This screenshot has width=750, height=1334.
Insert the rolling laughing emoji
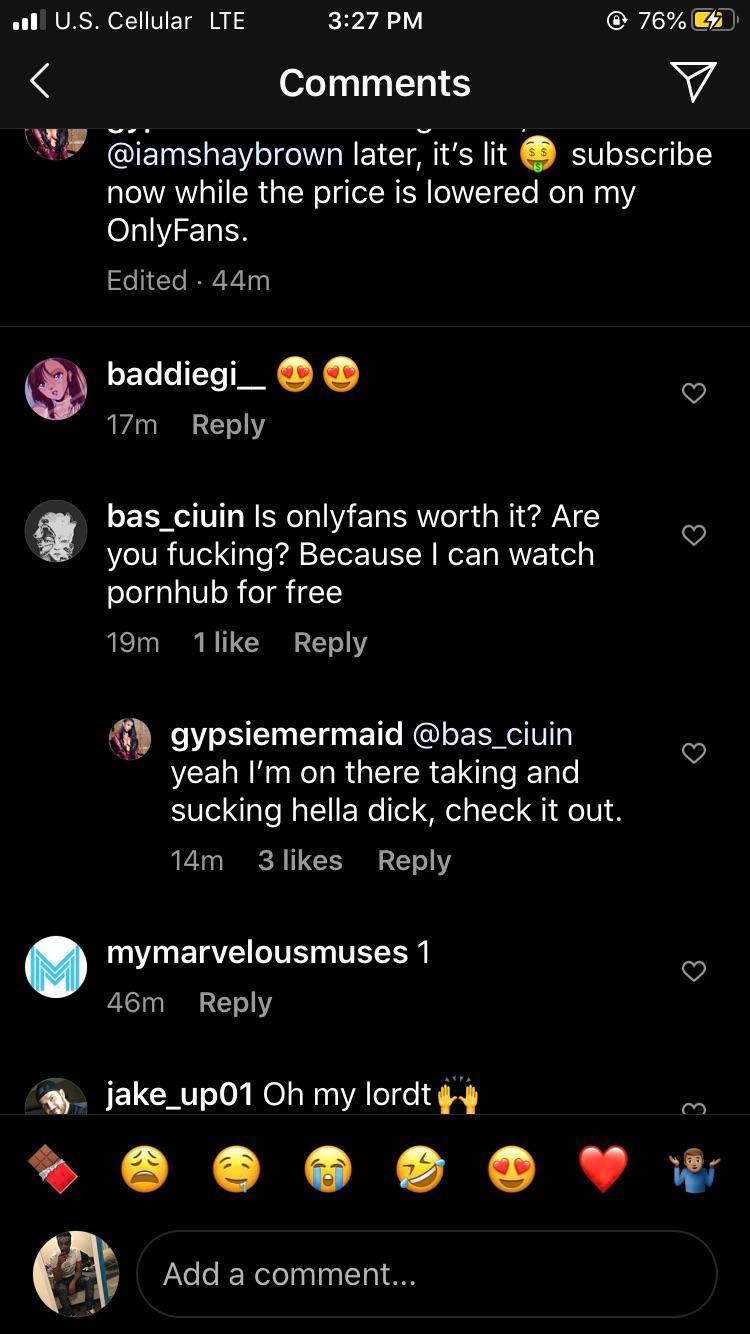pos(420,1169)
